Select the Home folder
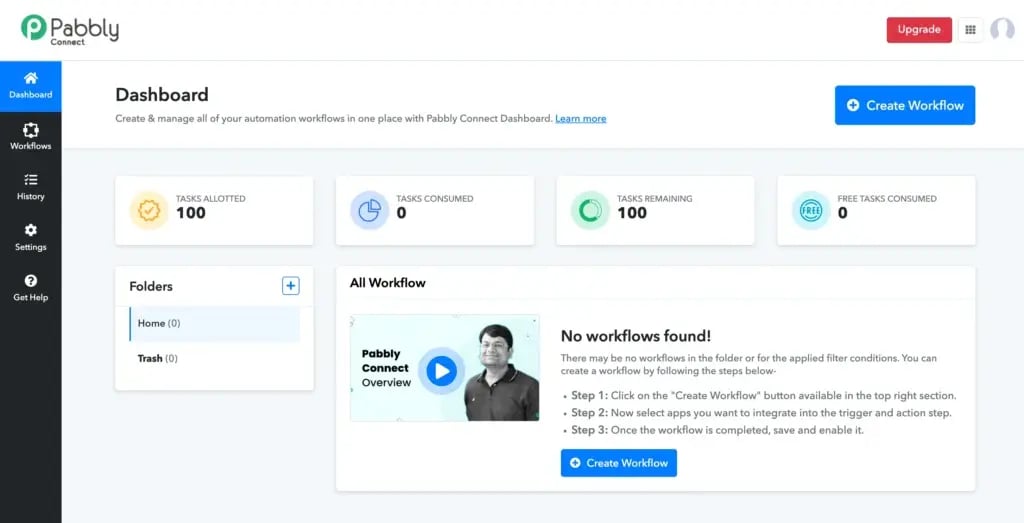The width and height of the screenshot is (1024, 523). pos(214,323)
